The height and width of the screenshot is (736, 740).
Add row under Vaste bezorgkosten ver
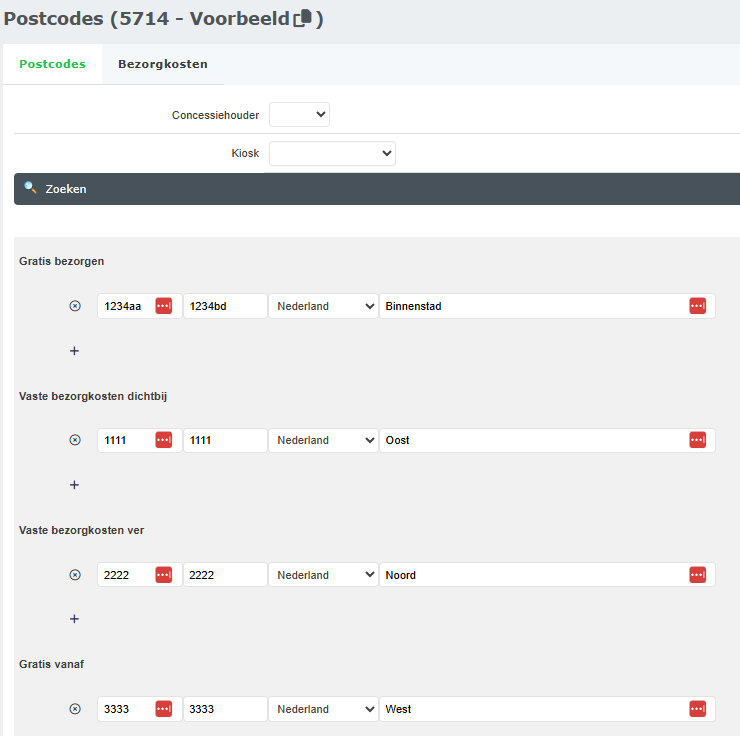pos(74,619)
